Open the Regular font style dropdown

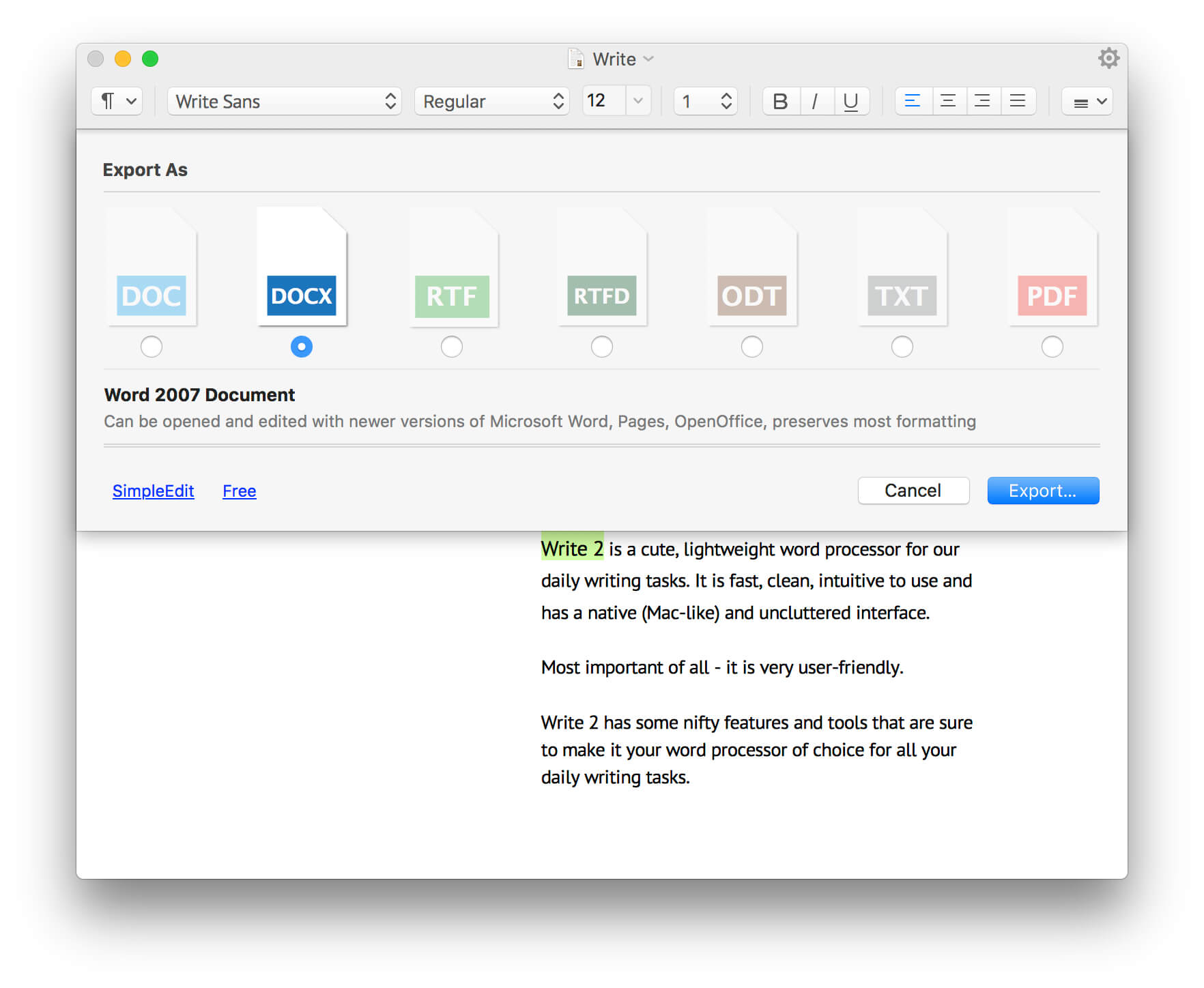pyautogui.click(x=491, y=101)
